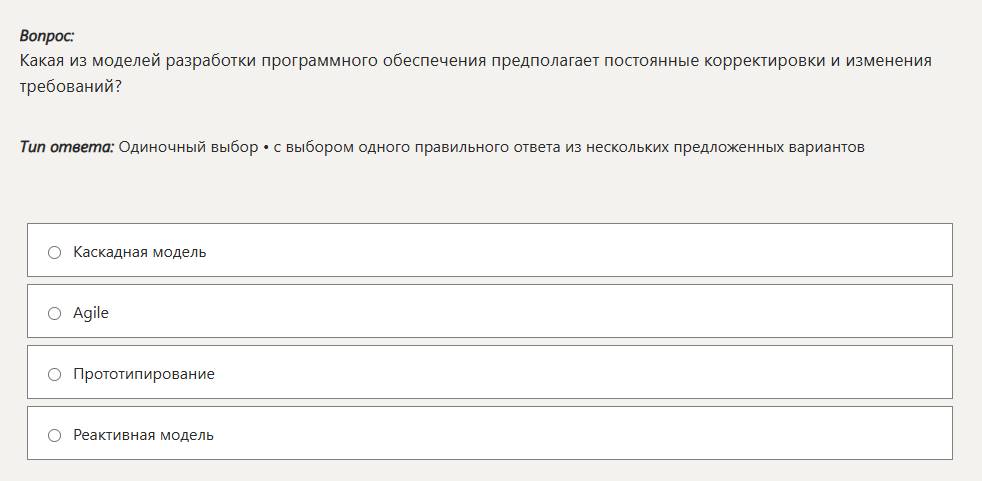
Task: Select the Agile radio button
Action: pos(54,313)
